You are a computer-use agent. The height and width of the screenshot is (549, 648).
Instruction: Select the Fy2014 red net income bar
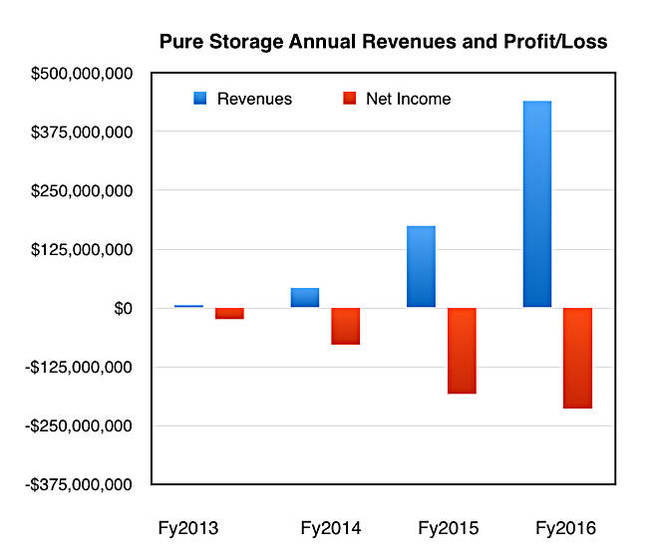[x=345, y=326]
